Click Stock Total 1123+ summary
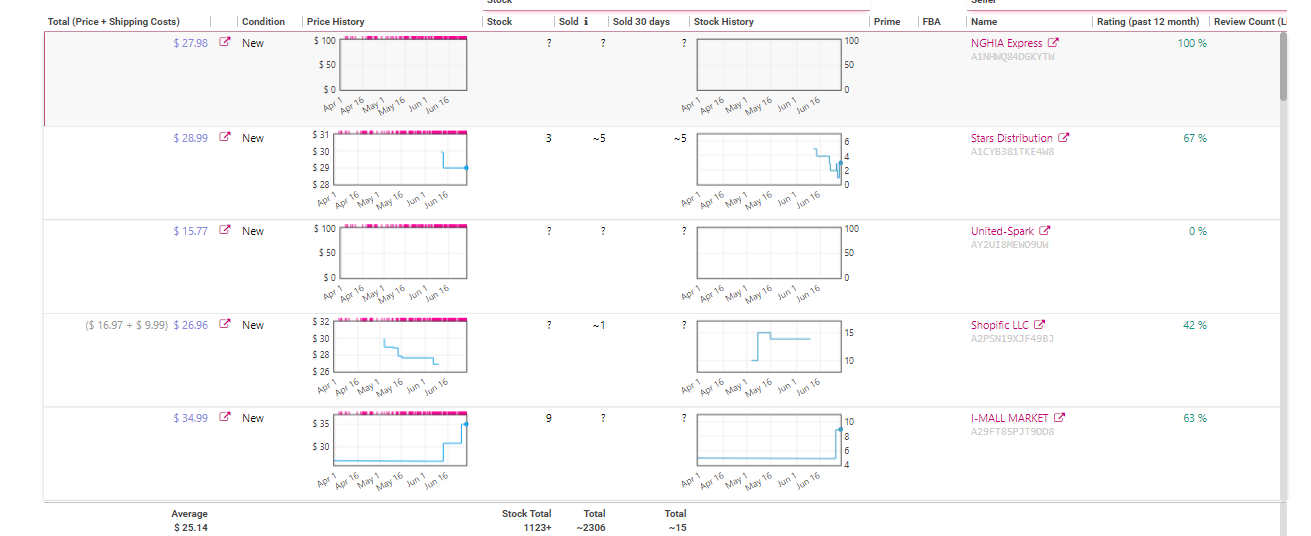 [x=526, y=520]
